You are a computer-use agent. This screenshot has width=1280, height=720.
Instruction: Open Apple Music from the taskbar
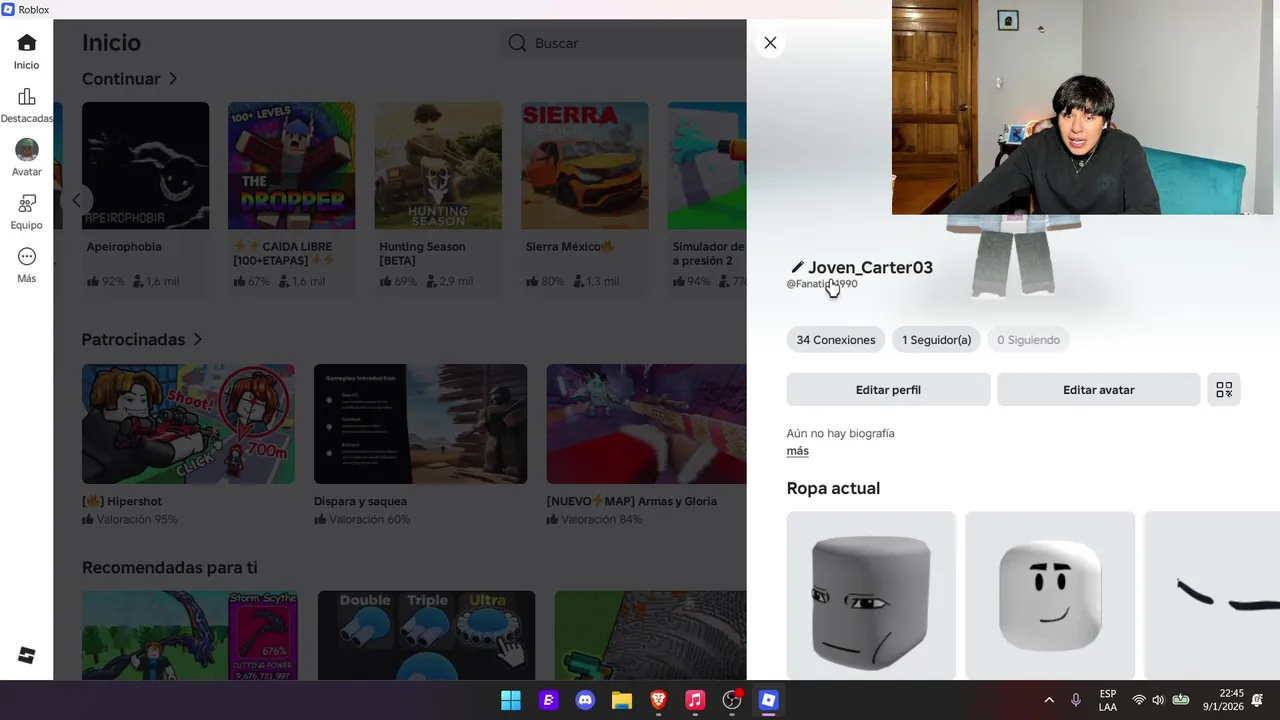click(x=695, y=700)
